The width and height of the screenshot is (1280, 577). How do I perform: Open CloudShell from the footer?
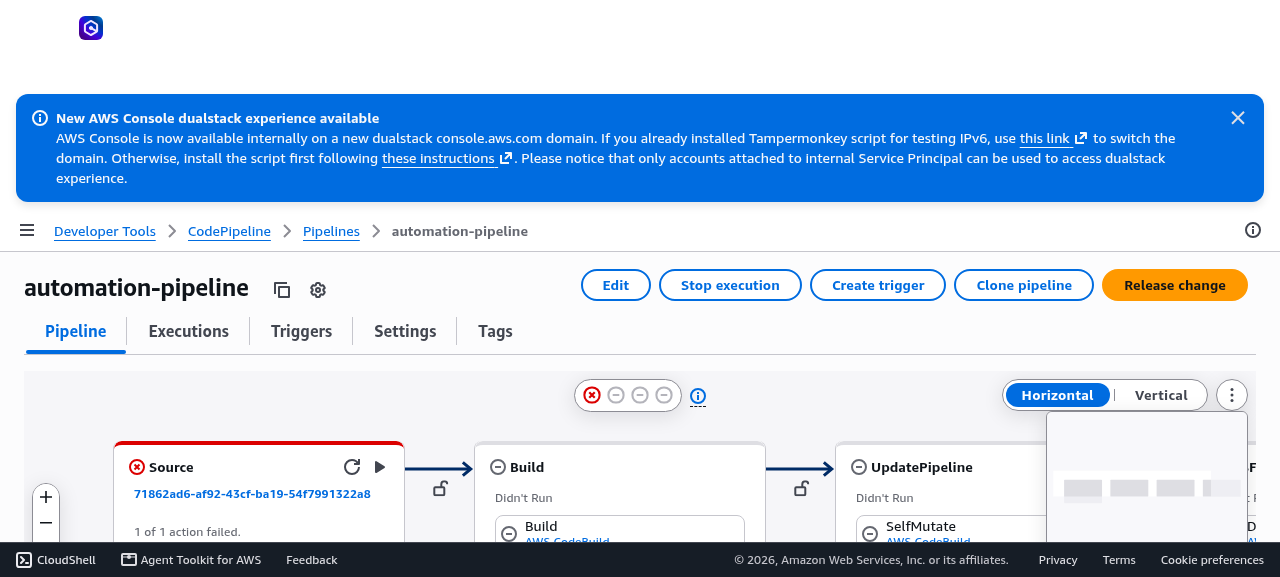coord(56,560)
